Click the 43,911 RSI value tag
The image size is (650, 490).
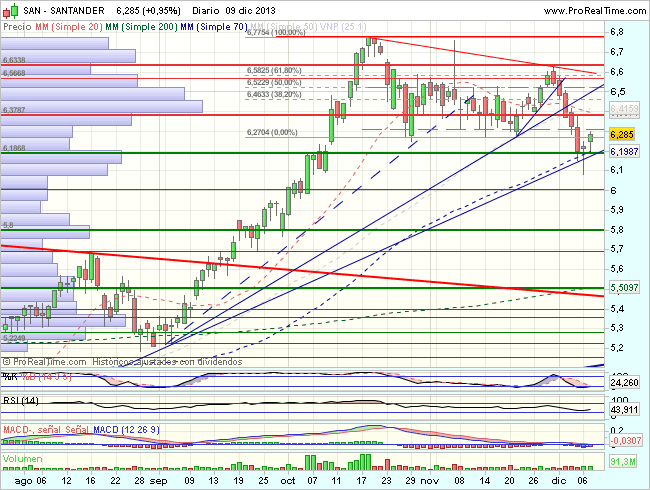coord(624,410)
